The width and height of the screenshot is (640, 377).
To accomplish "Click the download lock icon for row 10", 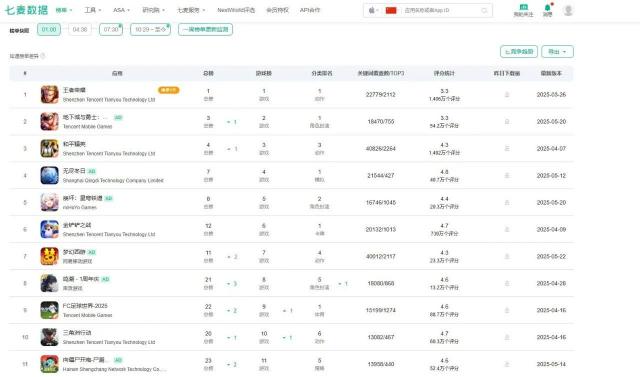I will pos(507,337).
